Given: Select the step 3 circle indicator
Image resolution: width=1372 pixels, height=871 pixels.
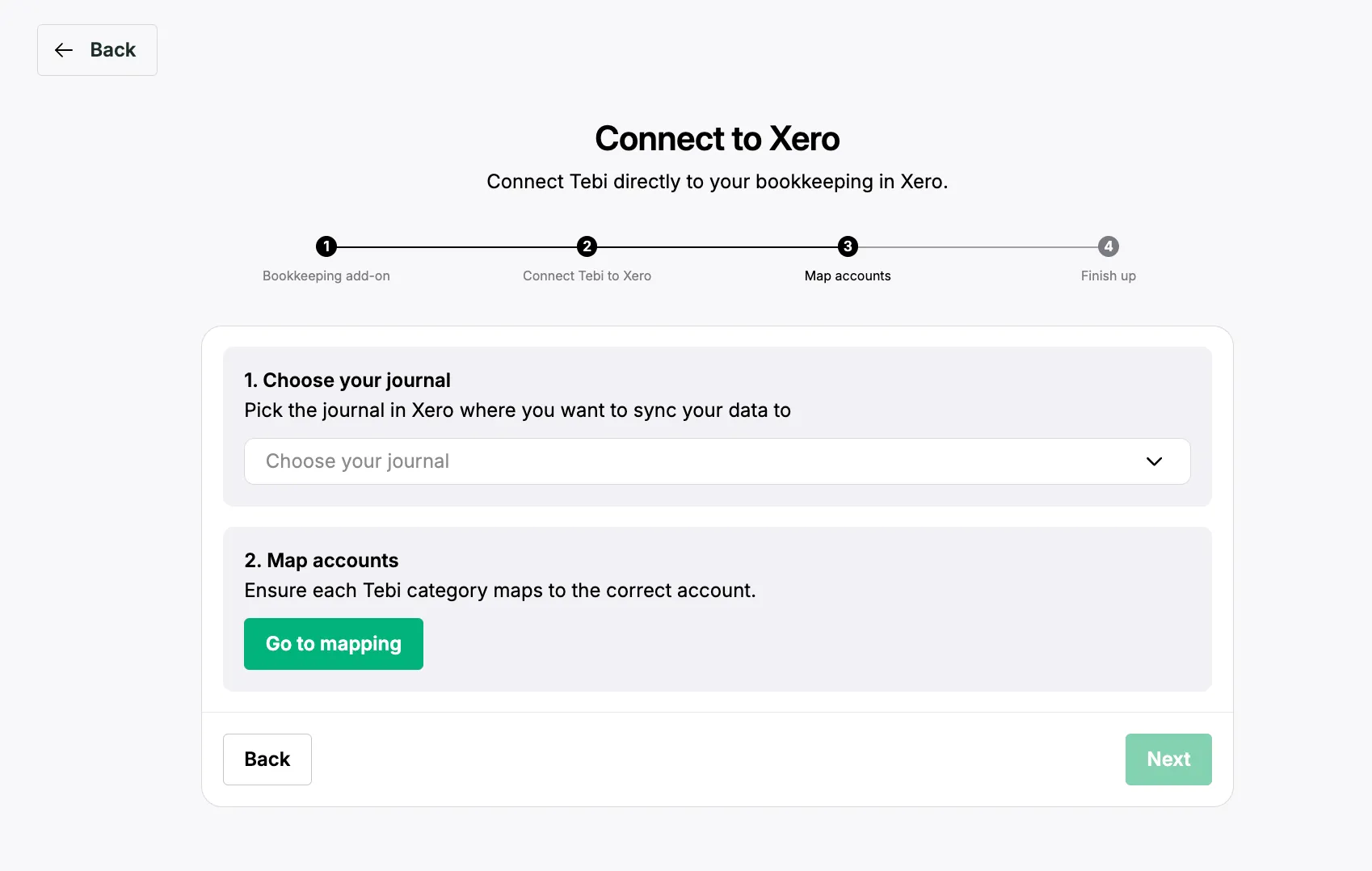Looking at the screenshot, I should coord(848,246).
